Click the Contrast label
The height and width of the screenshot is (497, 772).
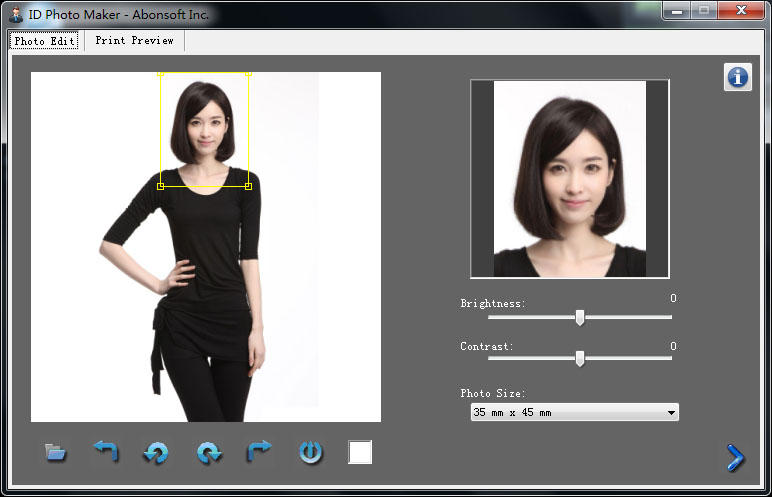click(487, 346)
